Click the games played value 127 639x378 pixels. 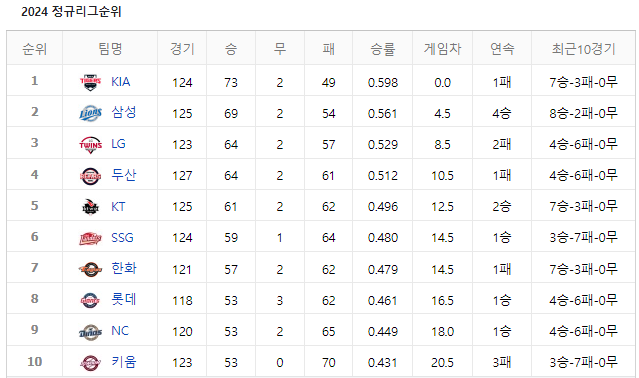pos(182,176)
